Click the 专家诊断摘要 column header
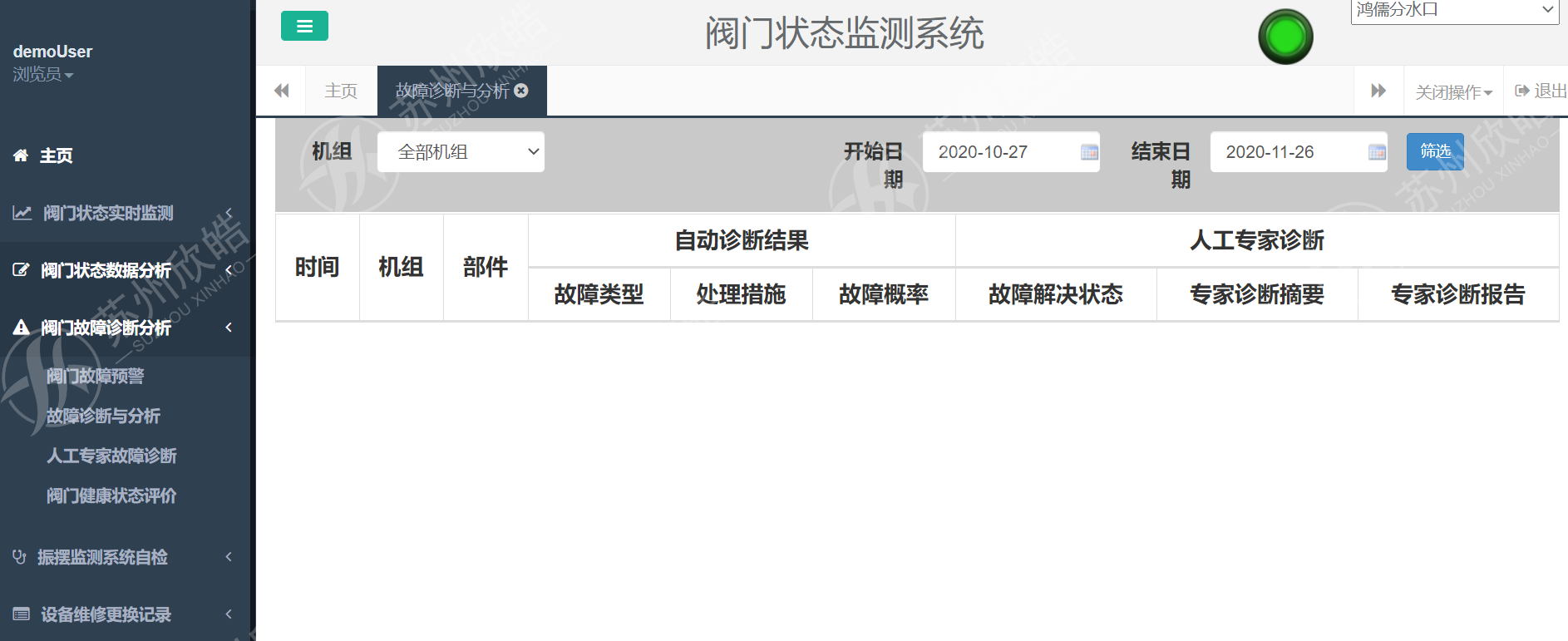 point(1257,294)
